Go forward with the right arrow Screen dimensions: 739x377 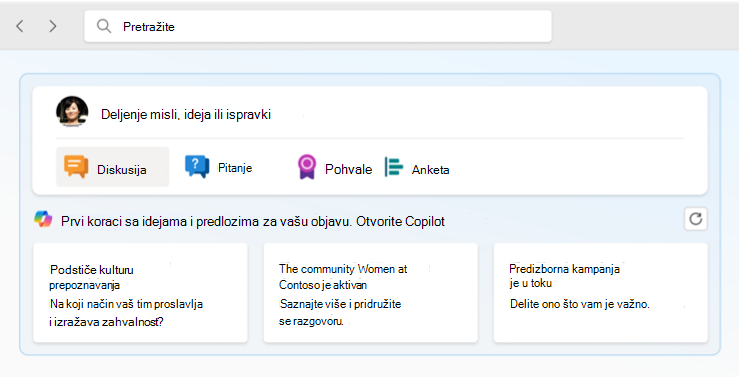pos(52,26)
